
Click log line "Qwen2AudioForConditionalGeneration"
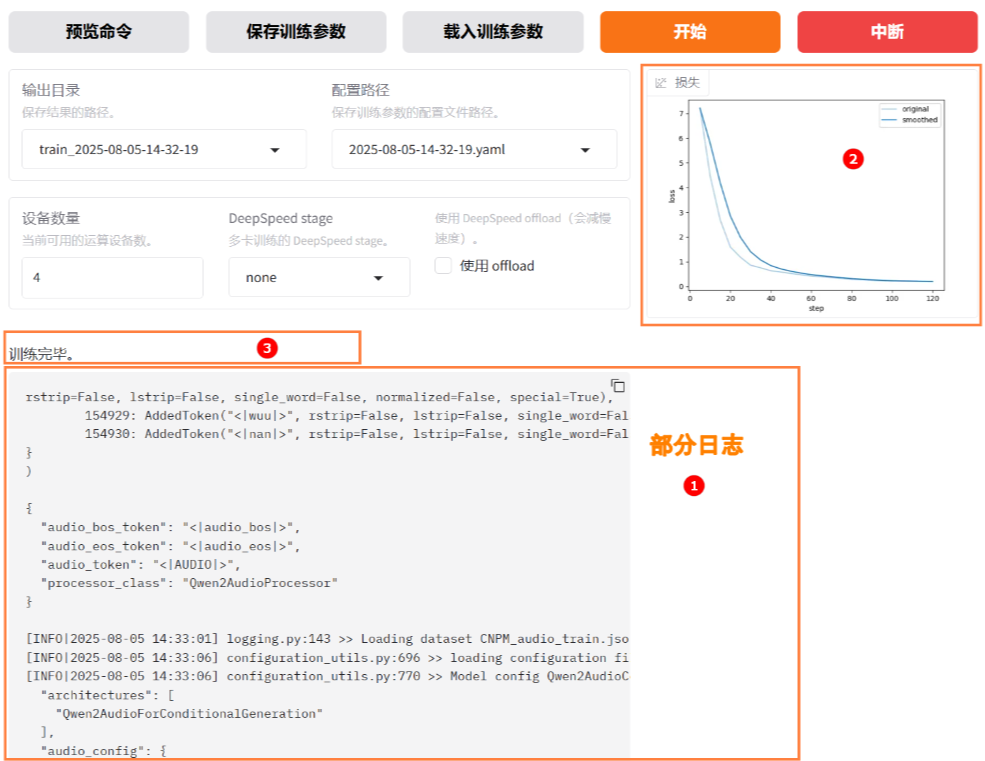189,714
